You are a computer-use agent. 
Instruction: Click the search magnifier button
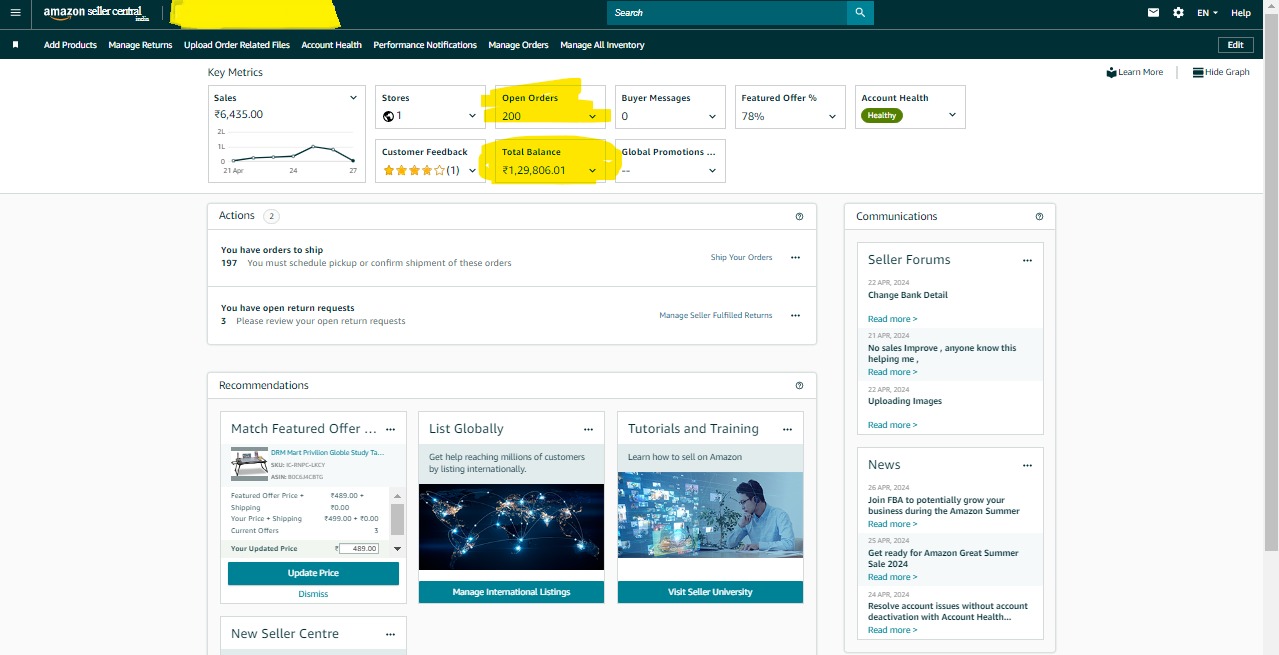(860, 13)
